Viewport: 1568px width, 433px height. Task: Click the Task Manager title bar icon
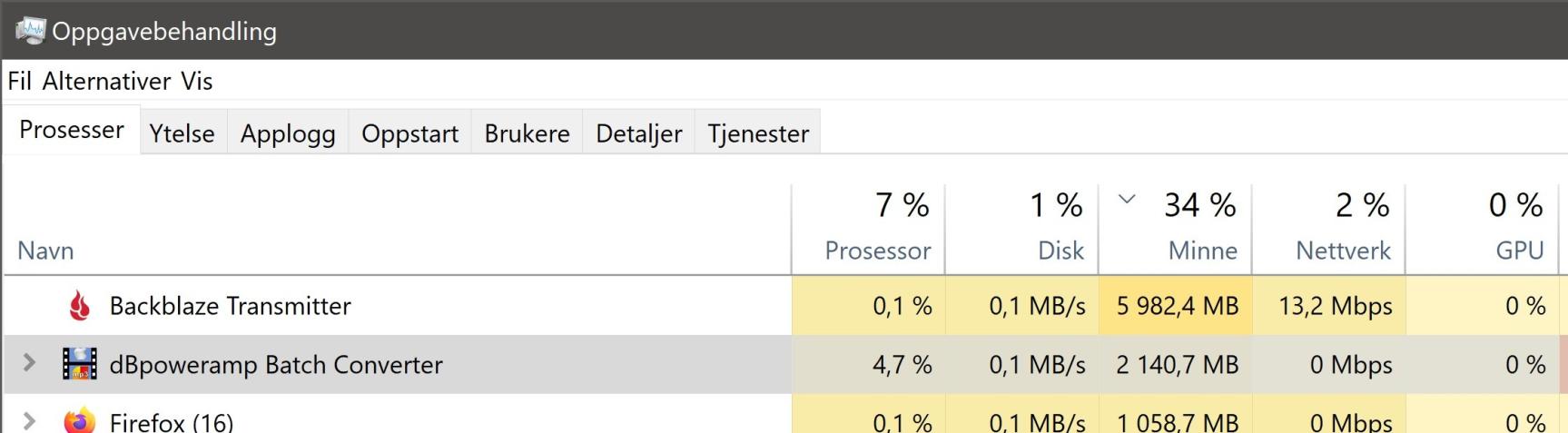click(30, 31)
